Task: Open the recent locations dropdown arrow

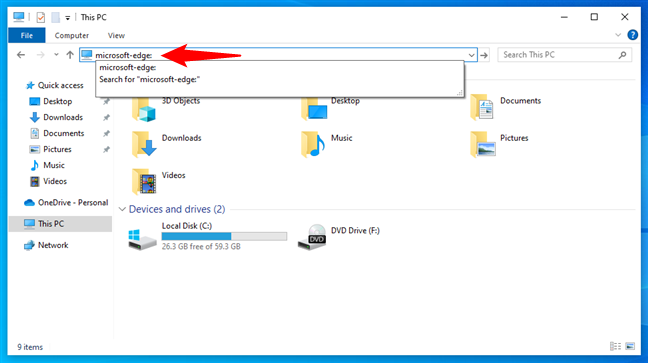Action: point(56,55)
